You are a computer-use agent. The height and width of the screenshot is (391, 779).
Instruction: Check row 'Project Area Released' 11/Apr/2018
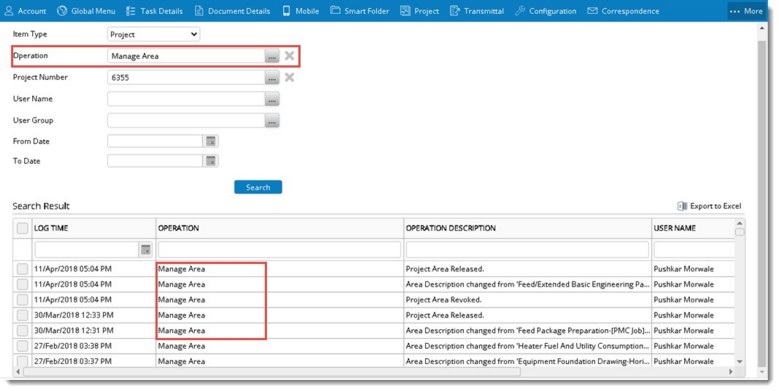pos(22,269)
